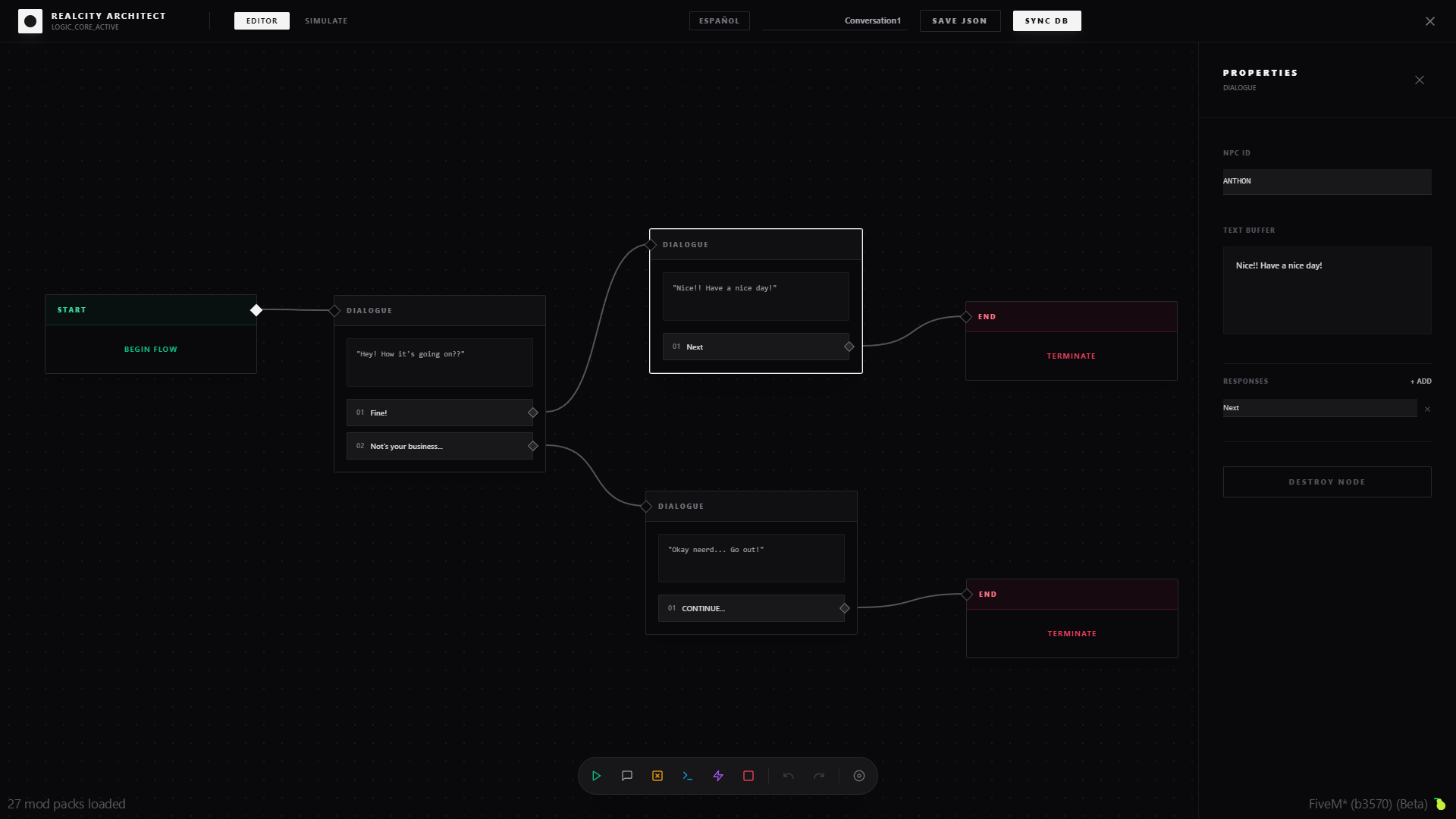The width and height of the screenshot is (1456, 819).
Task: Click the blue terminal prompt icon
Action: click(x=688, y=776)
